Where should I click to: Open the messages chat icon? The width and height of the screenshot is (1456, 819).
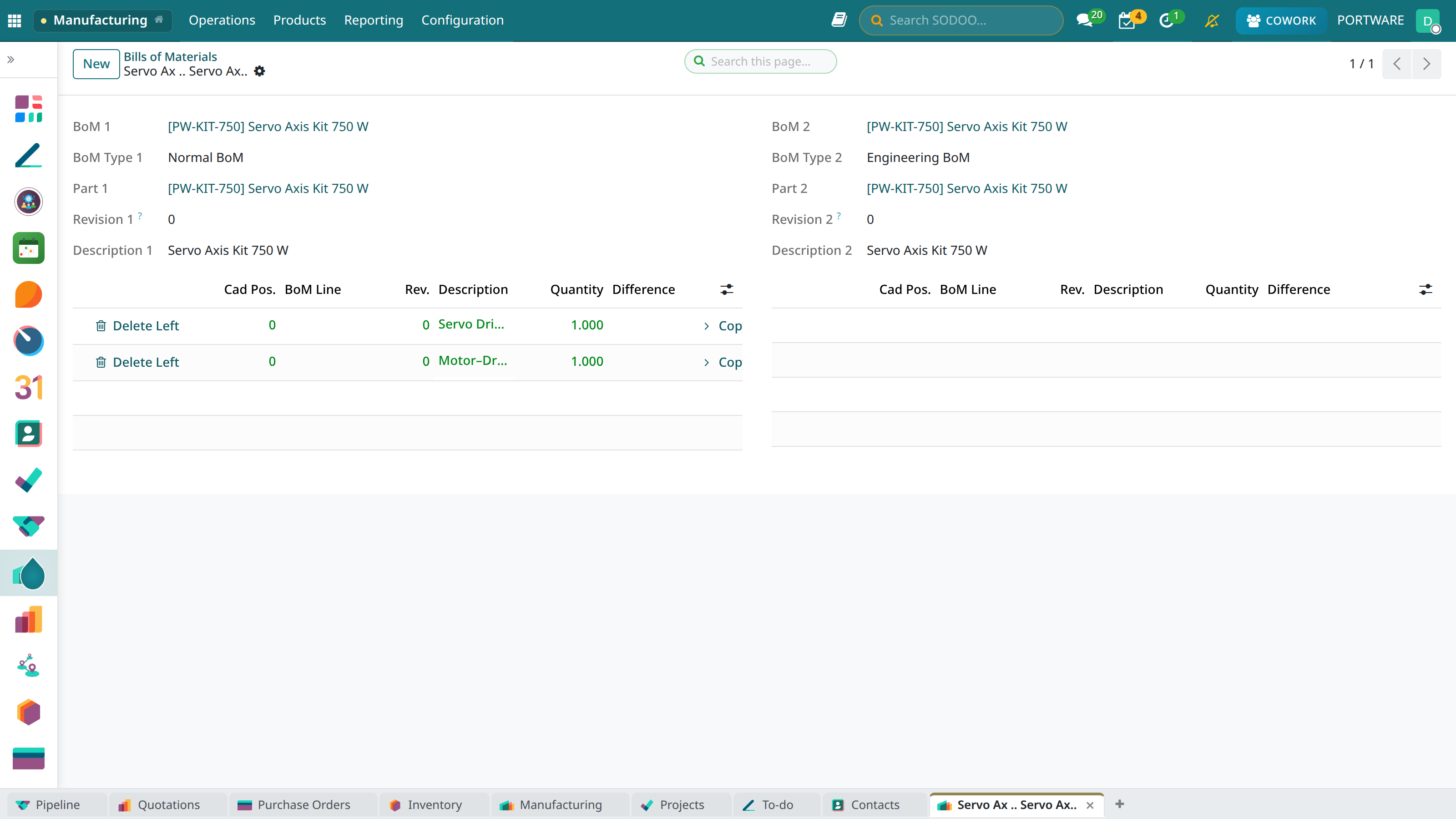tap(1084, 20)
